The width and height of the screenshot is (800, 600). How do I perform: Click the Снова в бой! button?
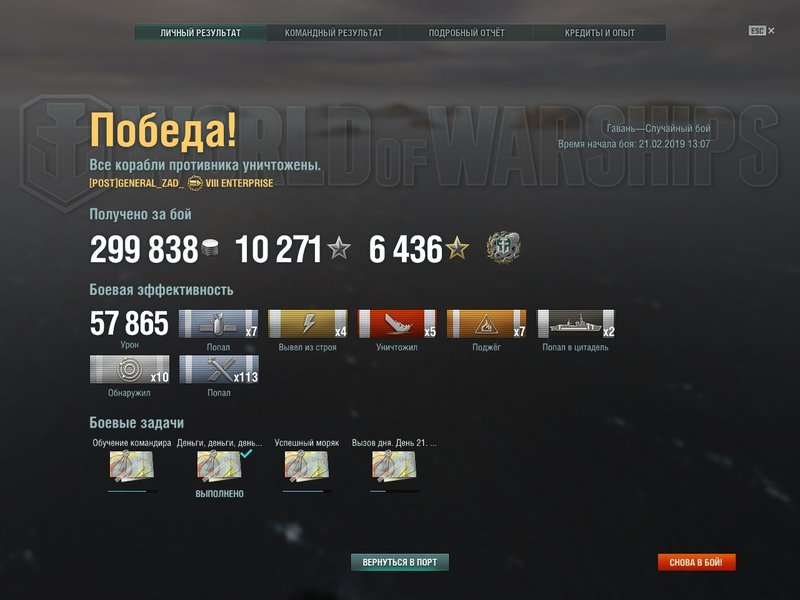coord(696,562)
